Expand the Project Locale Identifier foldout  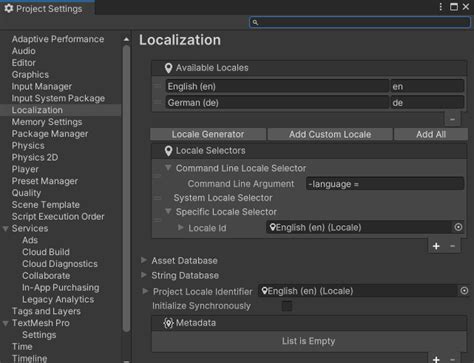[145, 291]
